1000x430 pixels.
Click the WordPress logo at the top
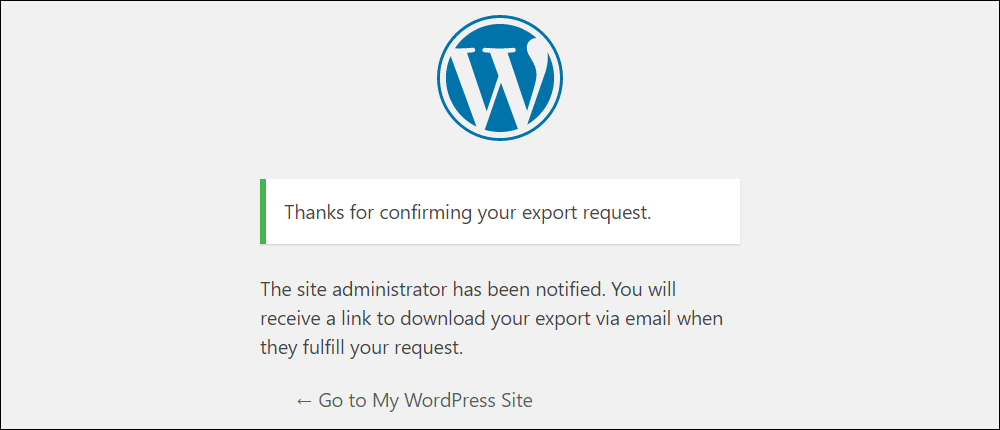(500, 78)
